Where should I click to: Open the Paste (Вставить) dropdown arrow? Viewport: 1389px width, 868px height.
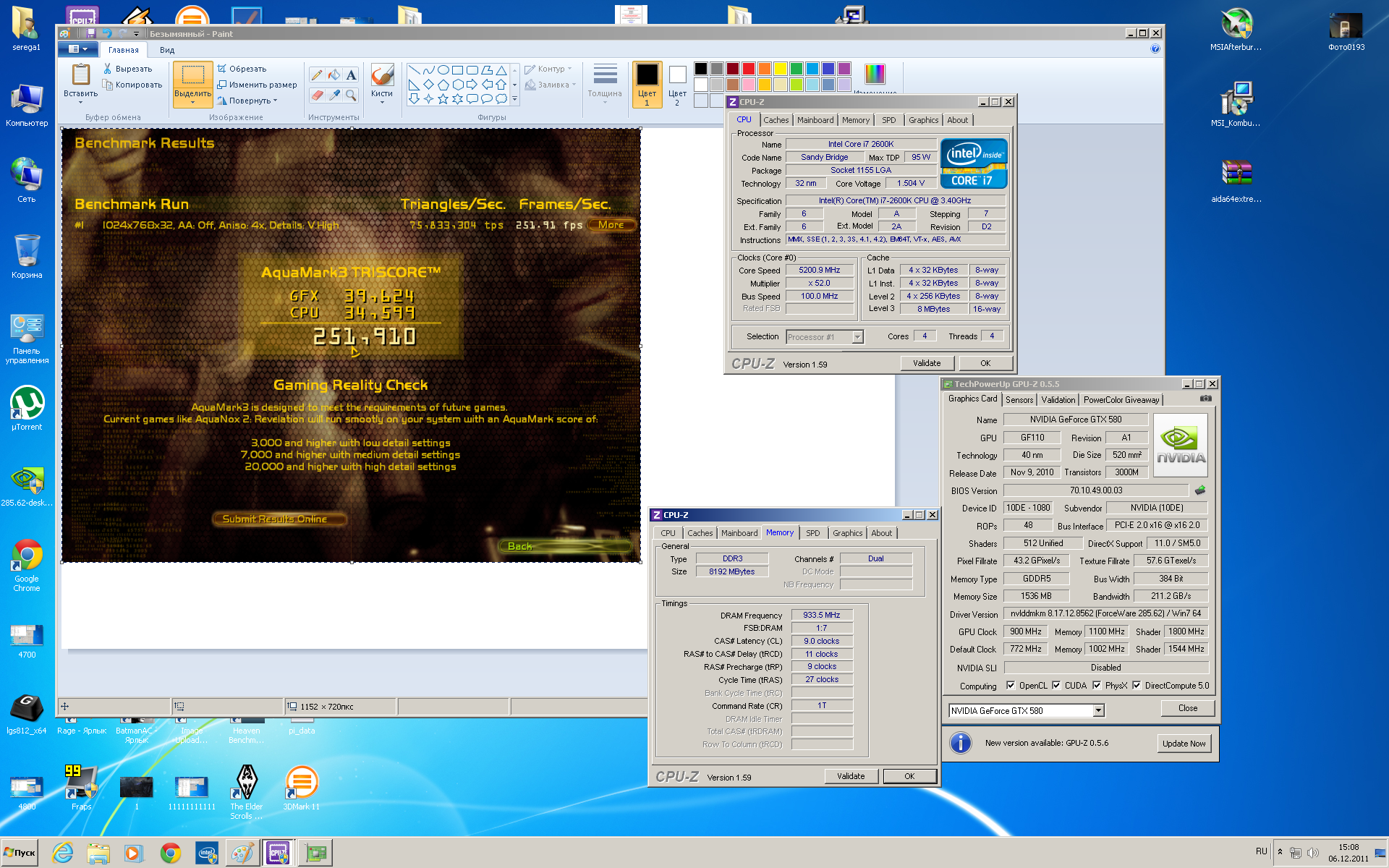click(x=80, y=103)
